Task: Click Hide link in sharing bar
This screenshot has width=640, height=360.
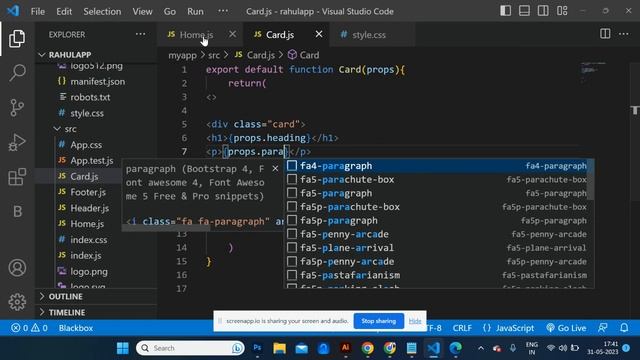Action: point(415,321)
